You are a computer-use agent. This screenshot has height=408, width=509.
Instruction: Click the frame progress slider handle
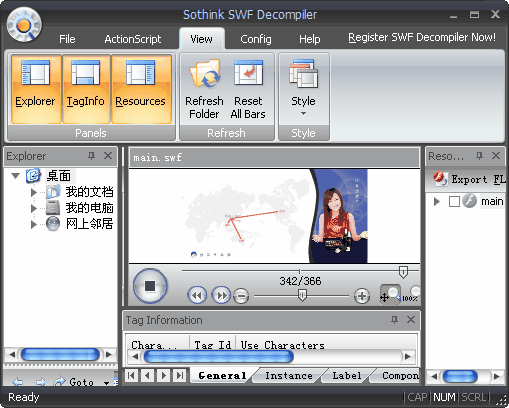pyautogui.click(x=403, y=272)
